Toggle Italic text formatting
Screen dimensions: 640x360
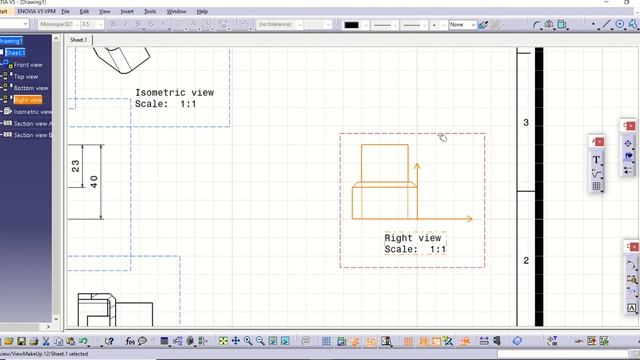click(x=126, y=24)
